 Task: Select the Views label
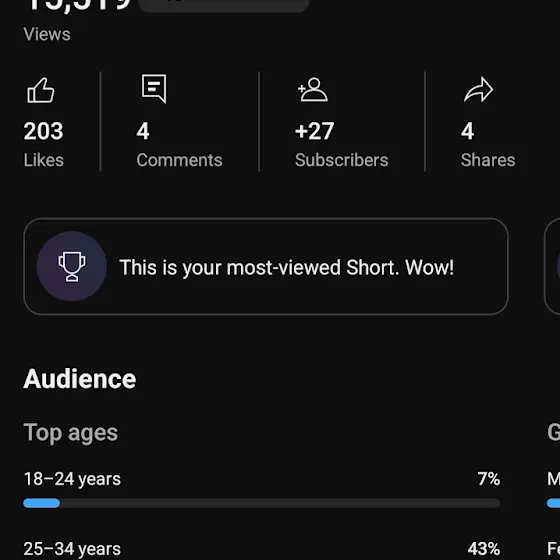click(x=47, y=34)
